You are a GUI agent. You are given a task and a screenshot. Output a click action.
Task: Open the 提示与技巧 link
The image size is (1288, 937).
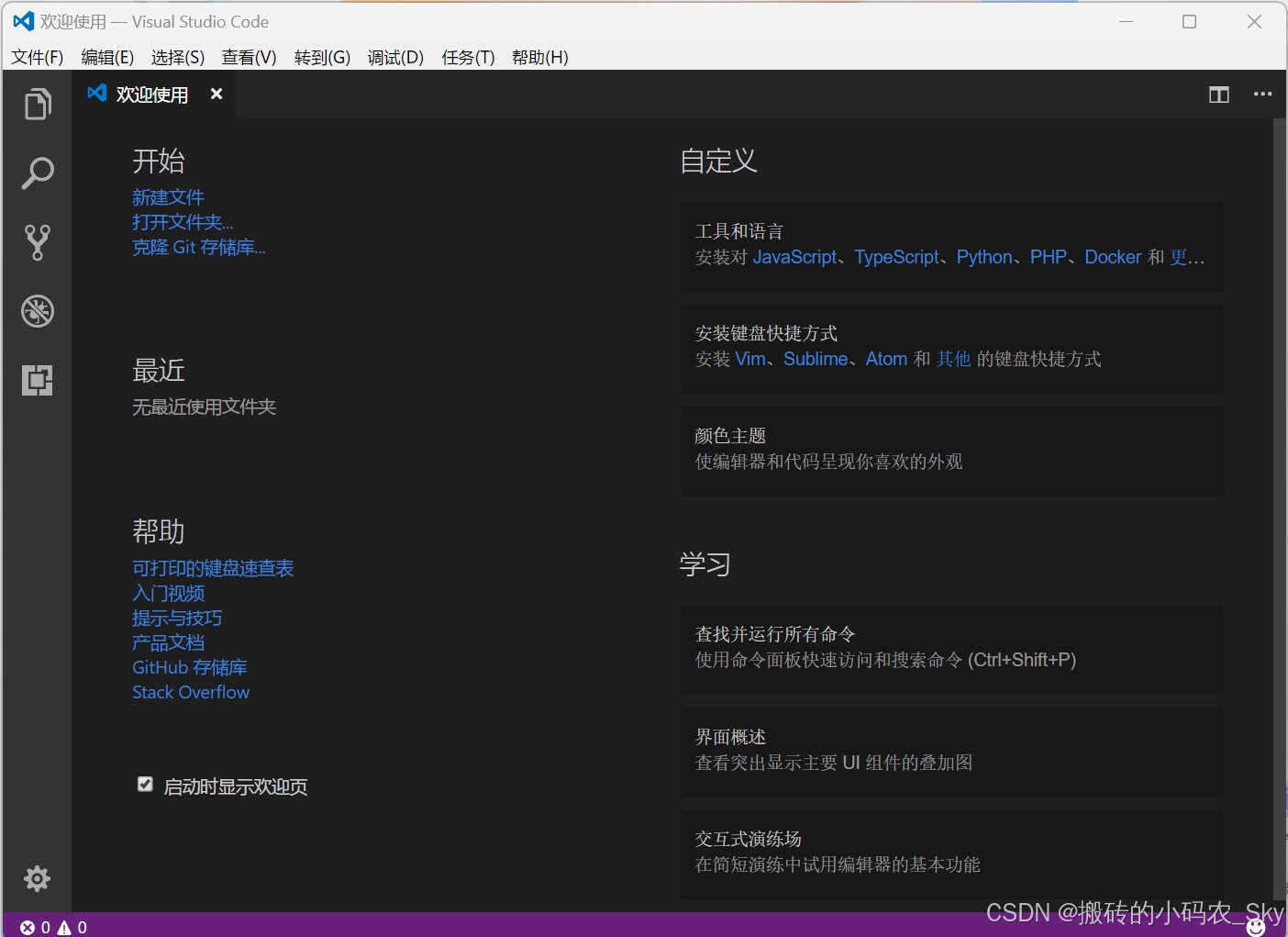(177, 618)
